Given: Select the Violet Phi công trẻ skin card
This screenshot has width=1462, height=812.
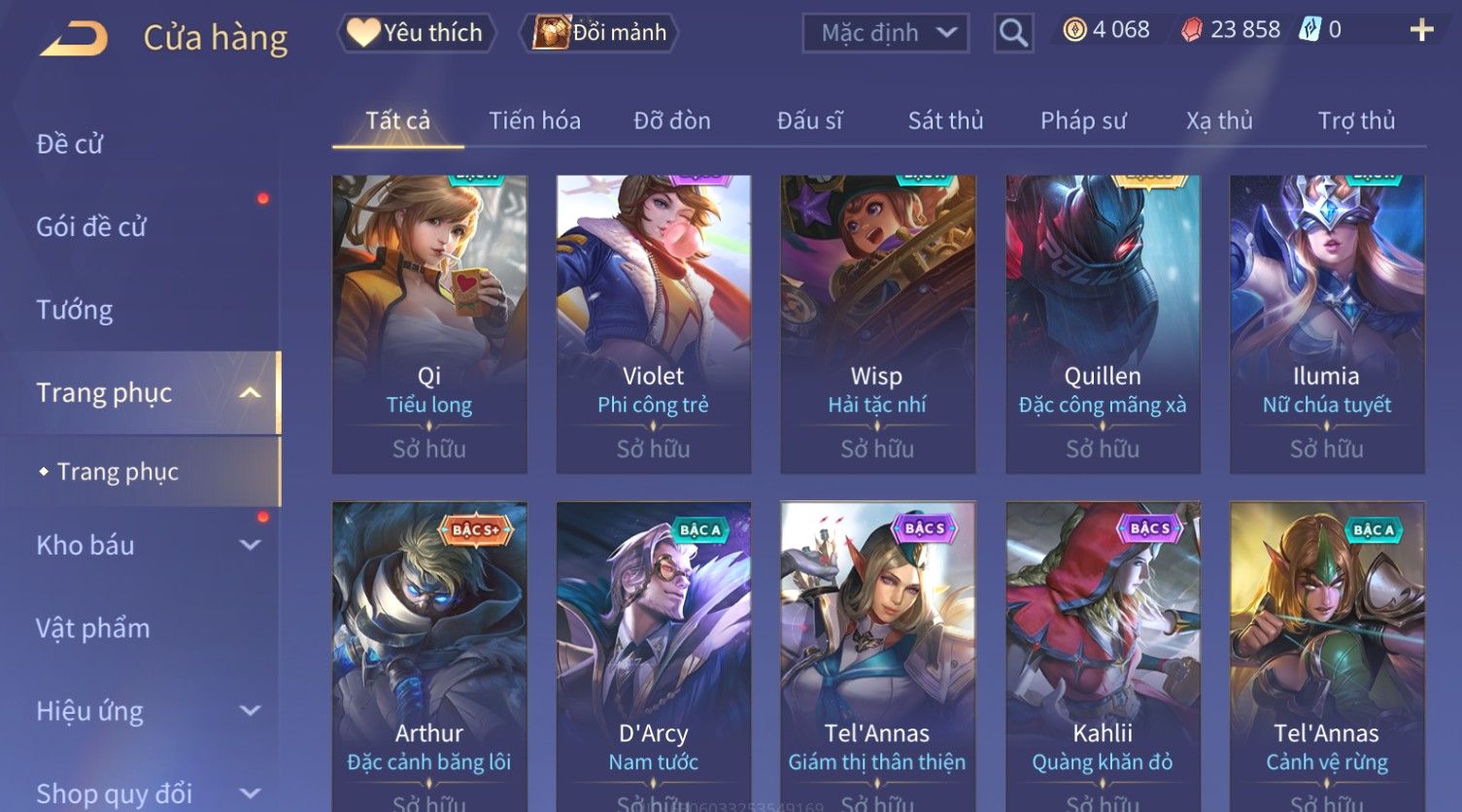Looking at the screenshot, I should (654, 324).
